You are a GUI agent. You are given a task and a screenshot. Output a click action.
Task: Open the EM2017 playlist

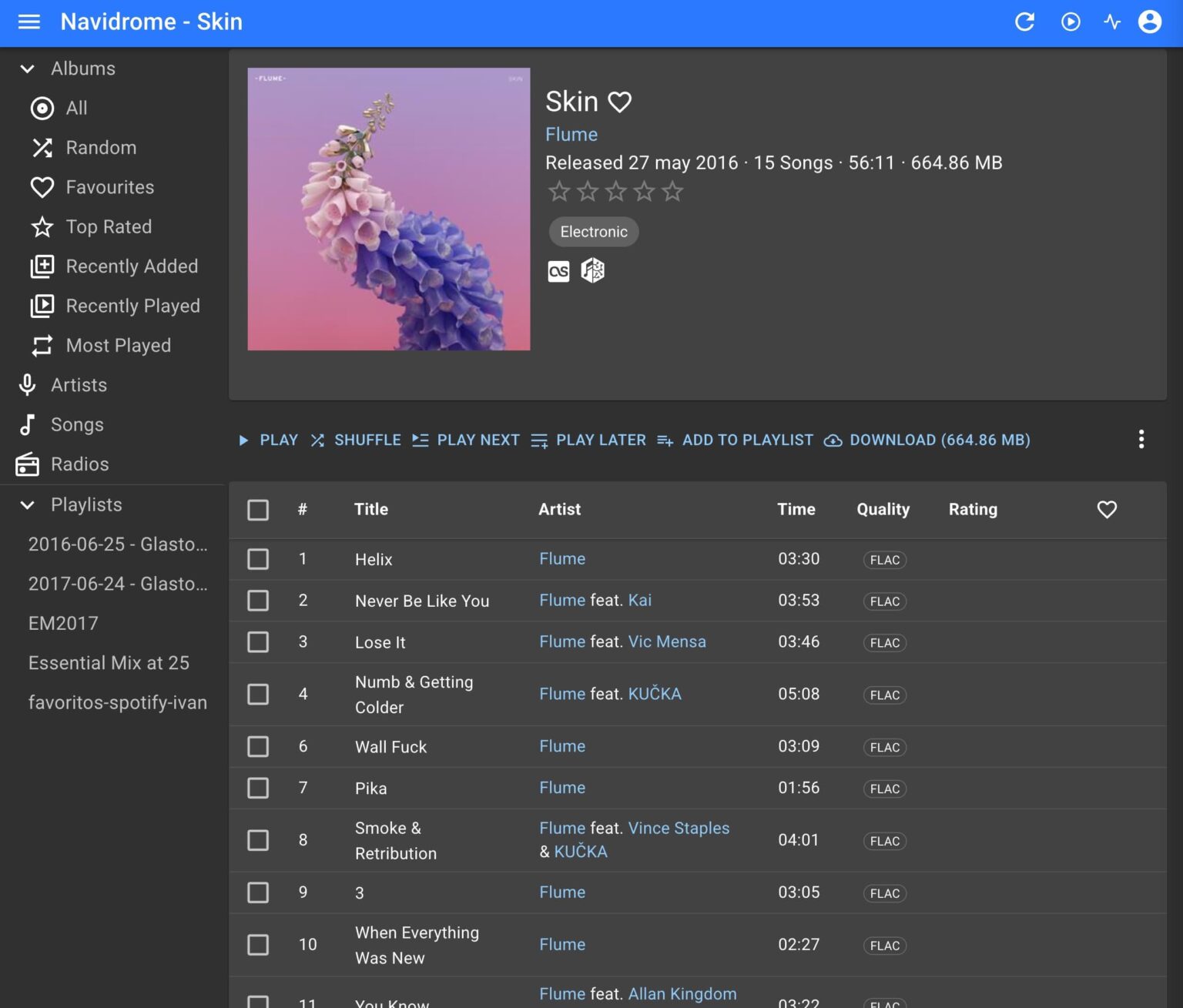[x=63, y=623]
